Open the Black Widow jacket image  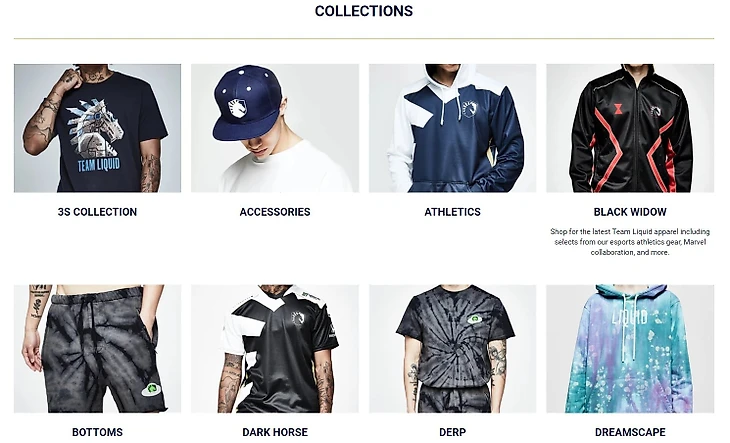[630, 128]
